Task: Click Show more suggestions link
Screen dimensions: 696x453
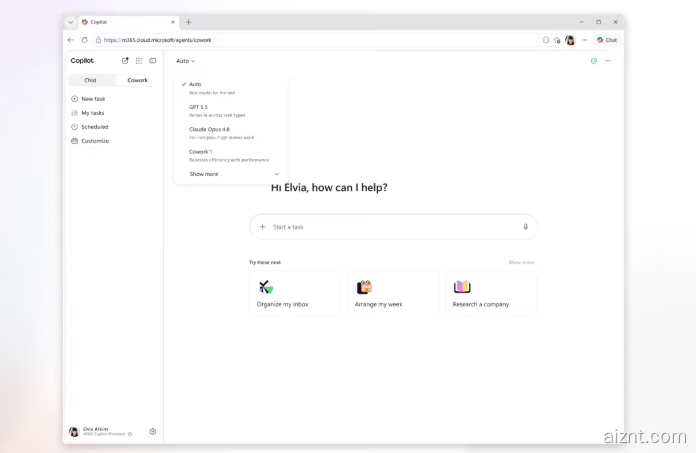Action: (521, 263)
